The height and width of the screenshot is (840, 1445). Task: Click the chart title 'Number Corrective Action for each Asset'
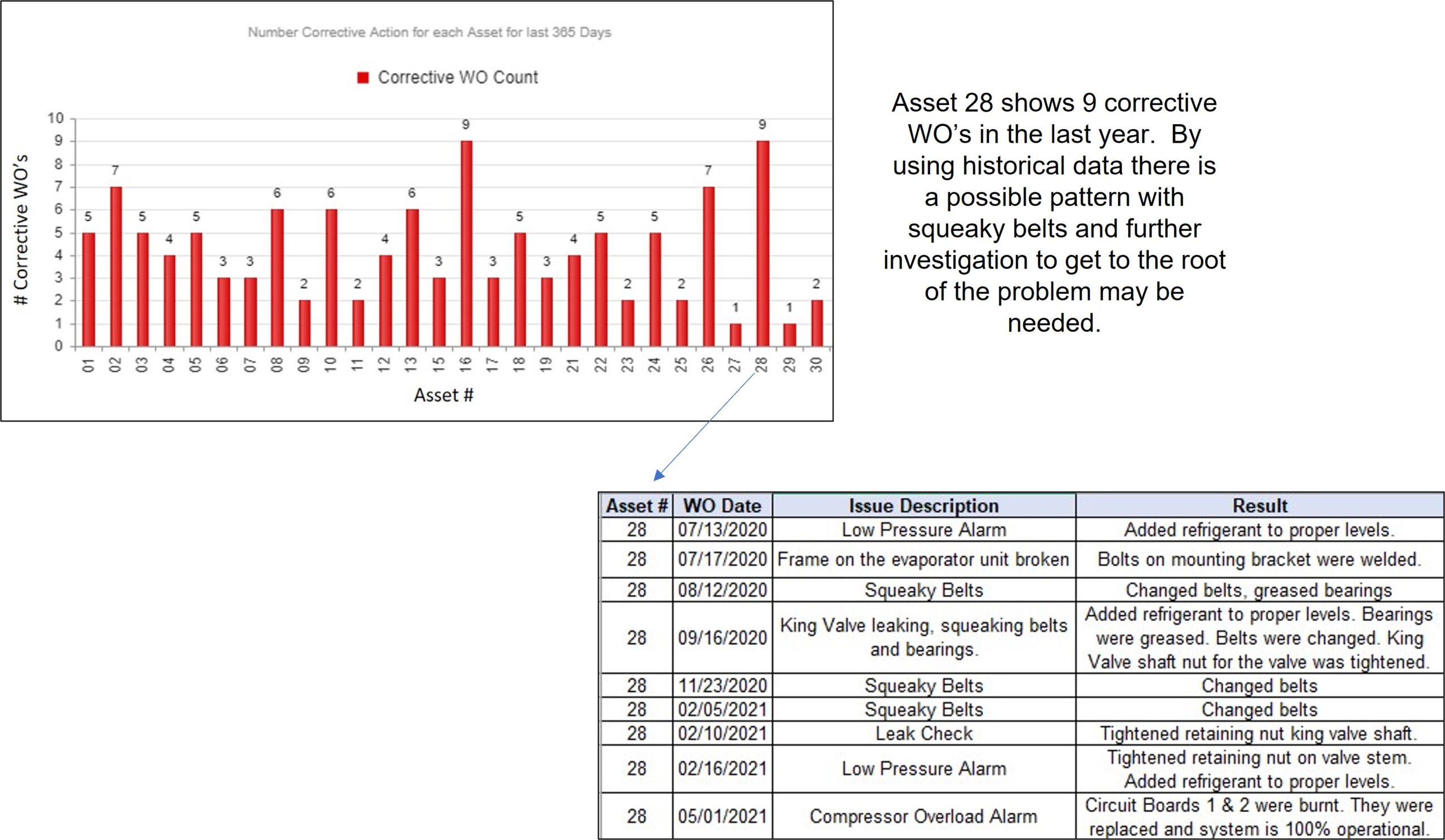click(430, 33)
